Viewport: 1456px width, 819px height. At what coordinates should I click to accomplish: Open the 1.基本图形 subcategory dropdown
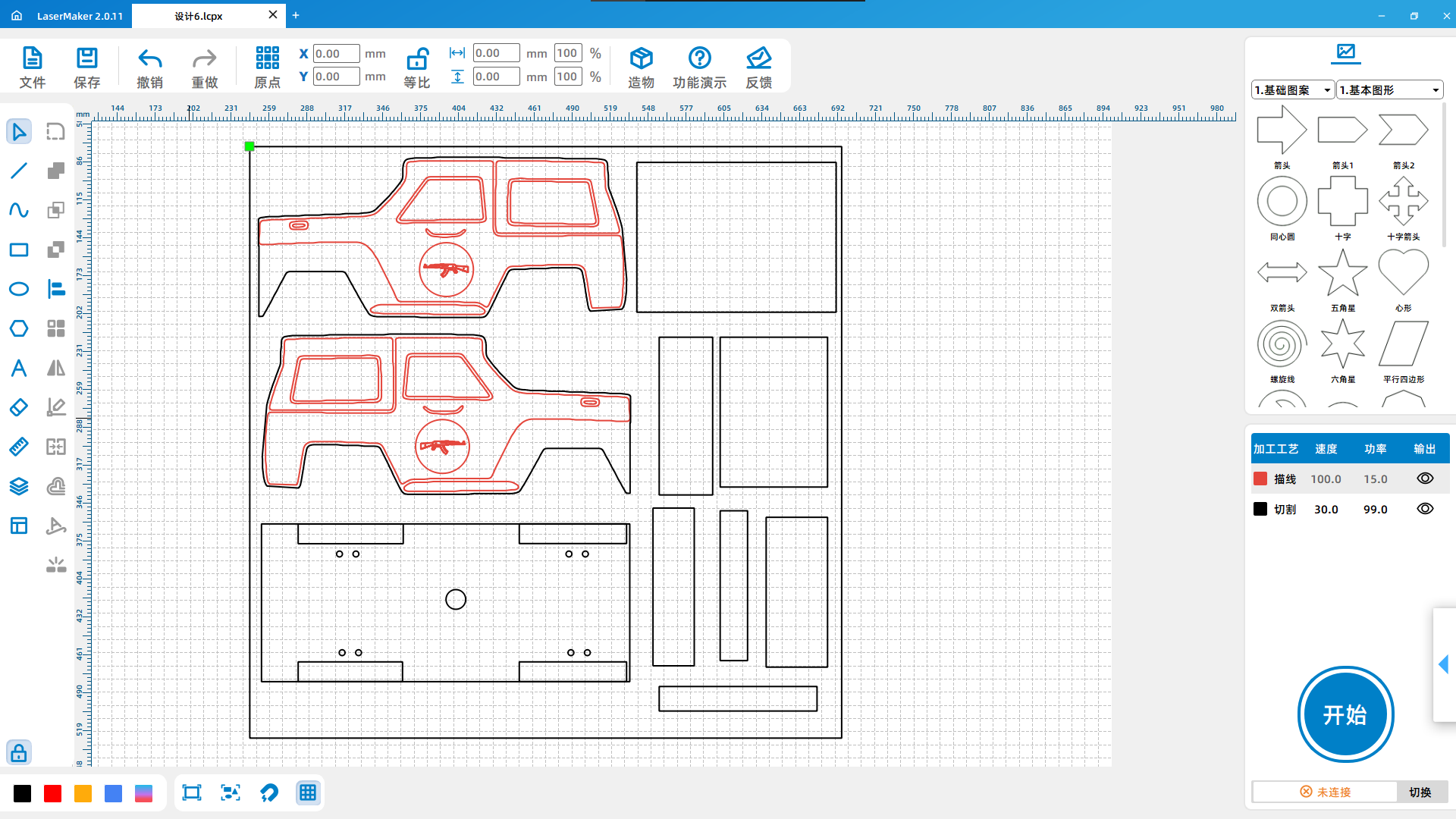click(1389, 90)
